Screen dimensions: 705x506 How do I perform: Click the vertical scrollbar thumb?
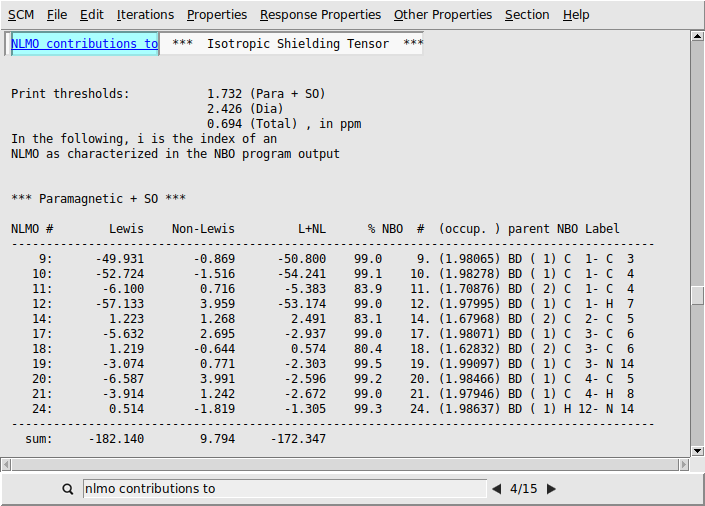pos(697,296)
